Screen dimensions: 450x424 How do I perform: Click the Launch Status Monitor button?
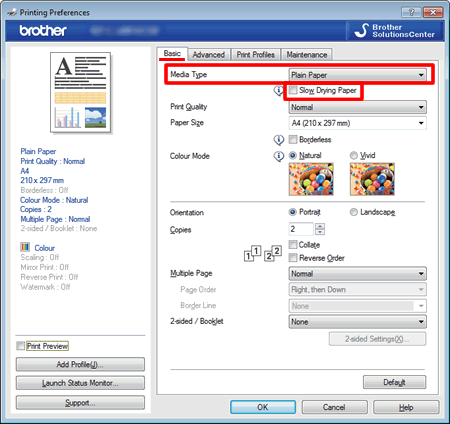(80, 383)
